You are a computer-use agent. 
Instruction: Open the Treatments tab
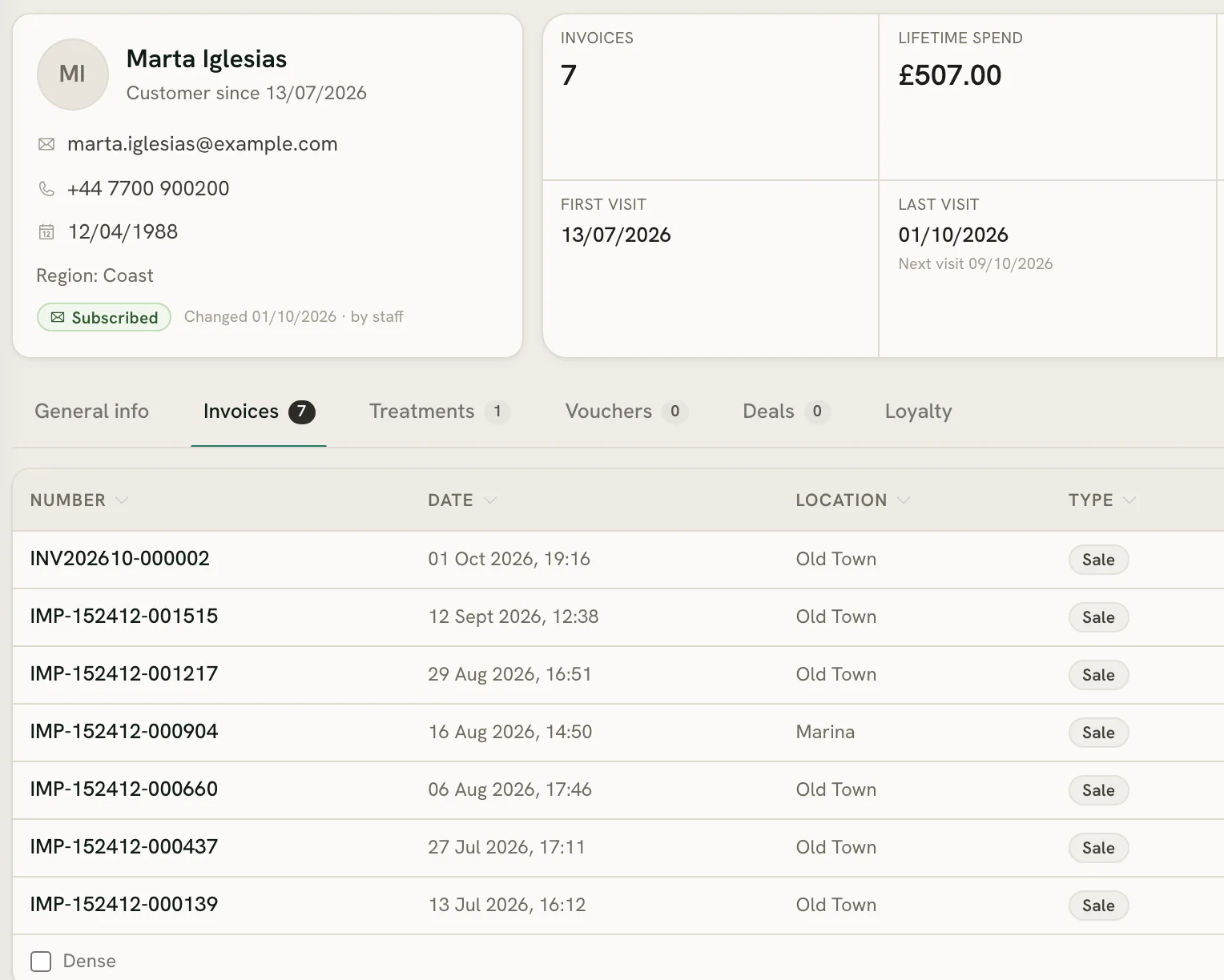coord(439,412)
